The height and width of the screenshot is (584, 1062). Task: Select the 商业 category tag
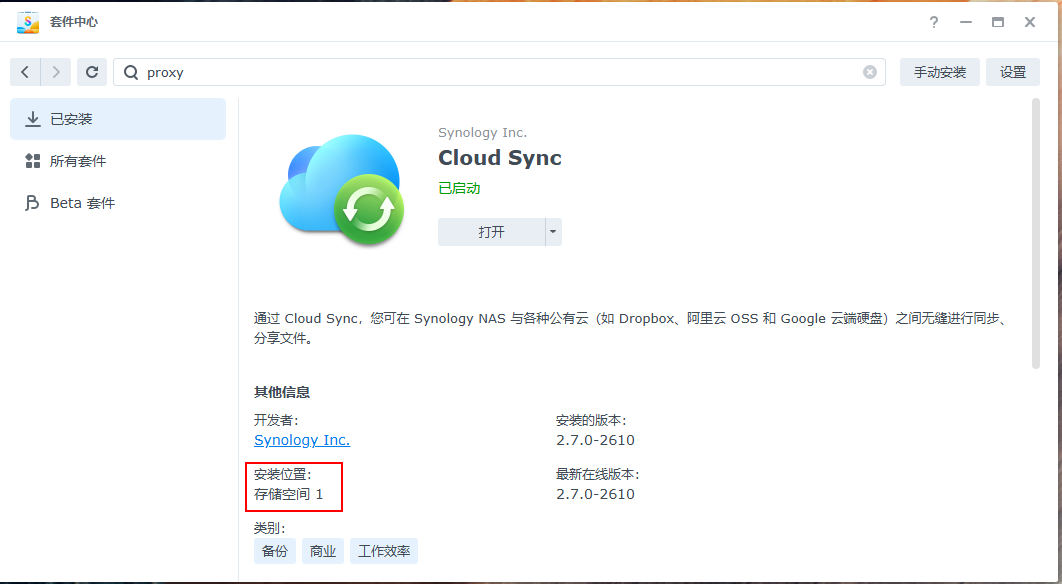click(x=323, y=551)
